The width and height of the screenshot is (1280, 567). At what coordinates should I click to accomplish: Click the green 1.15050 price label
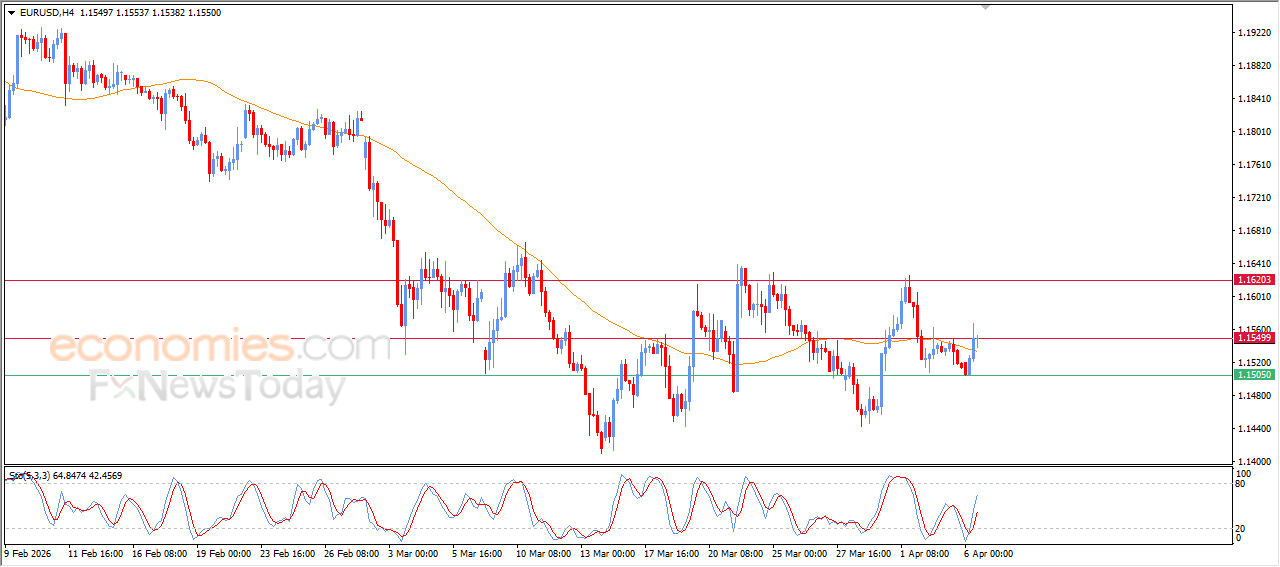(x=1254, y=374)
